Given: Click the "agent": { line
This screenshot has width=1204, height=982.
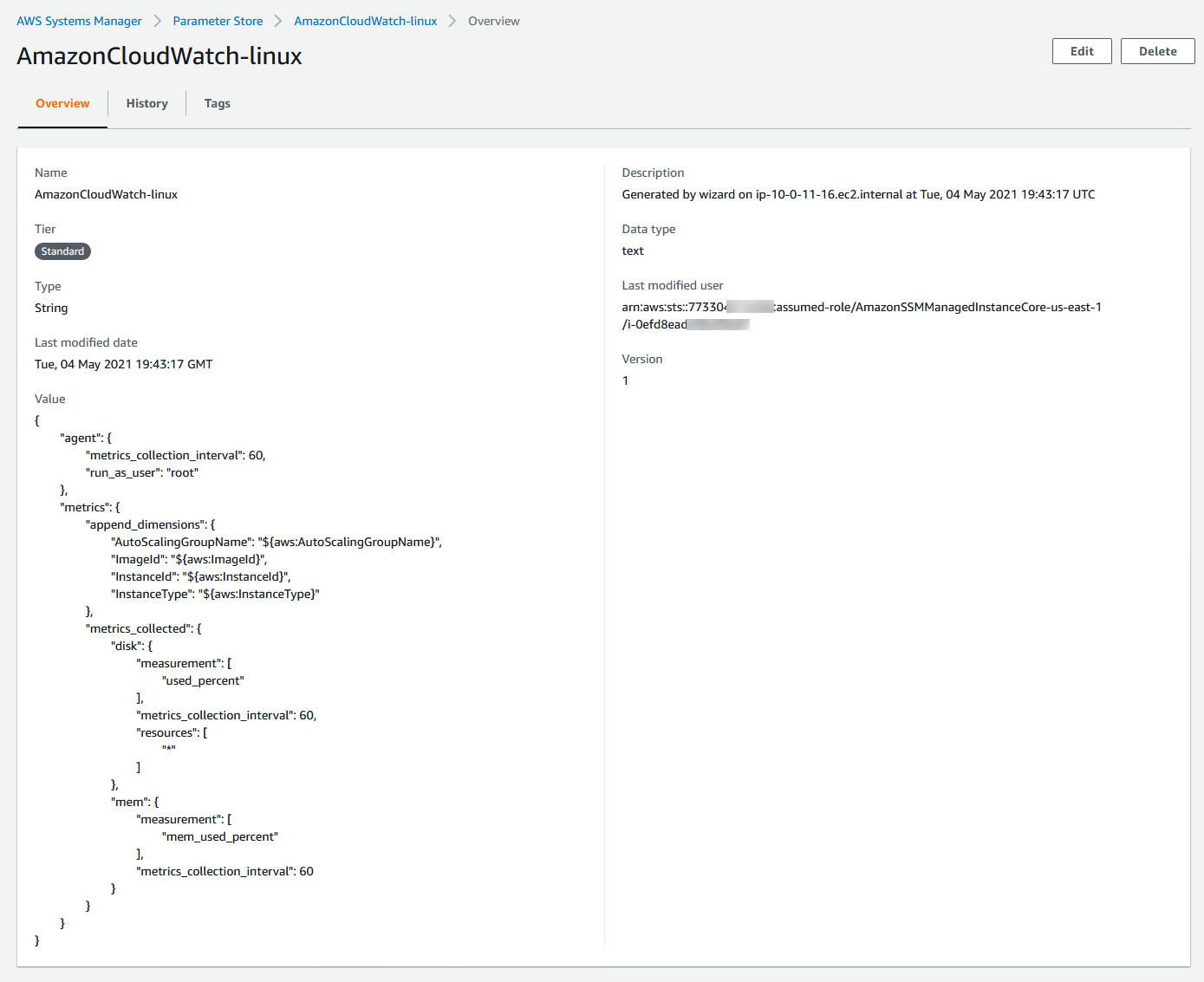Looking at the screenshot, I should [x=86, y=438].
